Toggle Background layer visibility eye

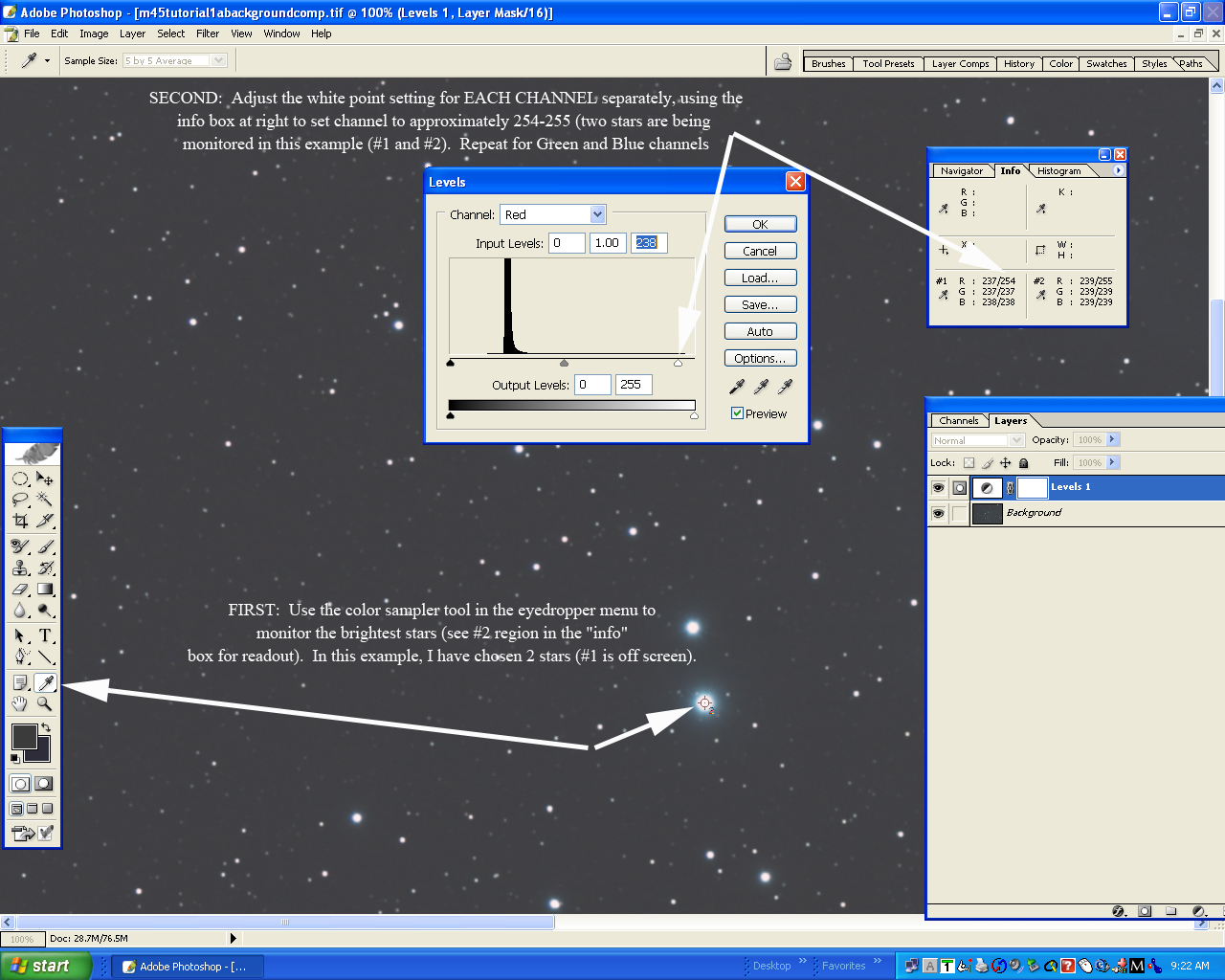coord(938,513)
